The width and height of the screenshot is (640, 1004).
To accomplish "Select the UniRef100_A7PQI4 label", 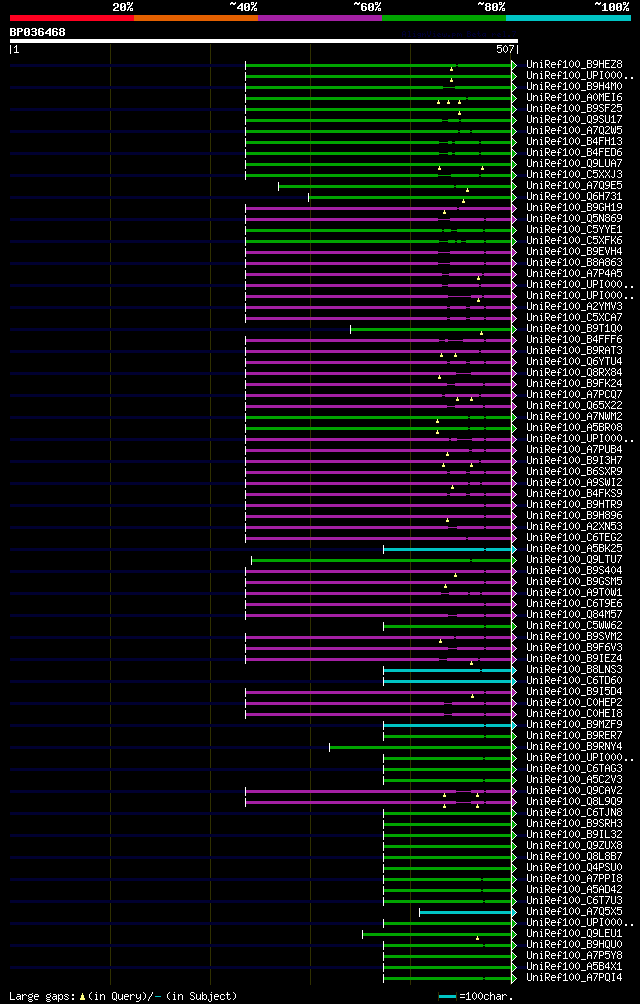I will point(574,978).
